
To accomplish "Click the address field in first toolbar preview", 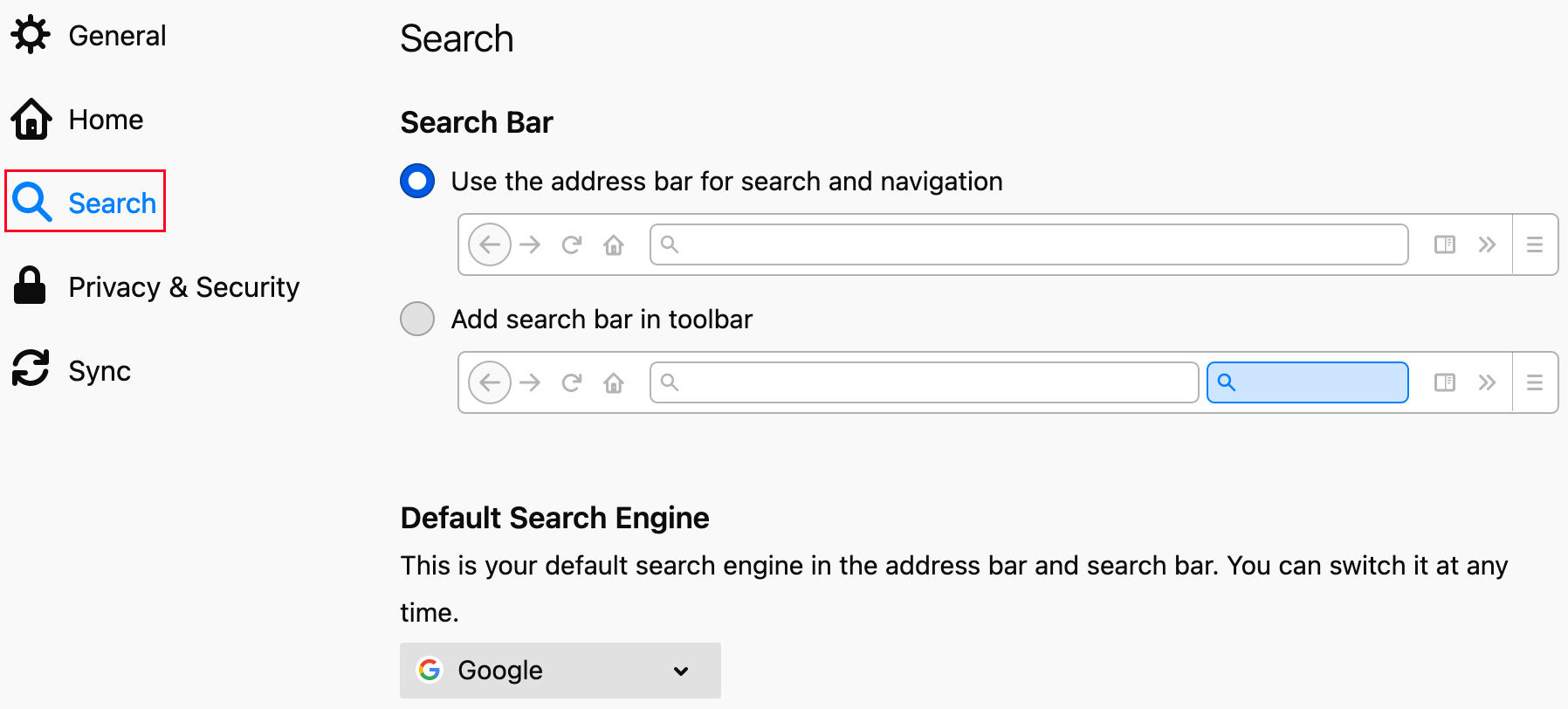I will tap(1028, 244).
